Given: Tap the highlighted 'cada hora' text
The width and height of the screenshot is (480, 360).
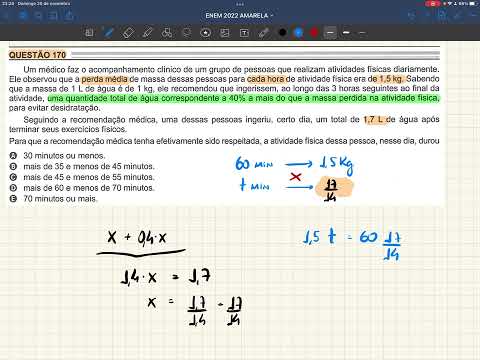Looking at the screenshot, I should pyautogui.click(x=266, y=79).
